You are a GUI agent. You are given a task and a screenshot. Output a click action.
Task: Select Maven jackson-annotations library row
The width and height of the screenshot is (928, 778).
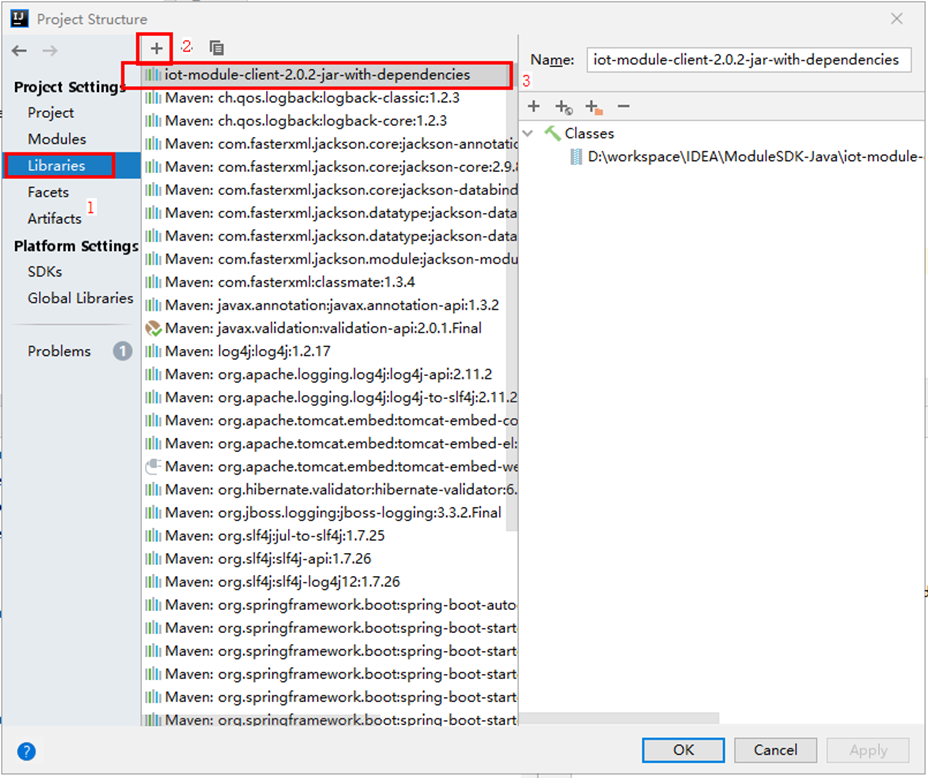click(330, 144)
